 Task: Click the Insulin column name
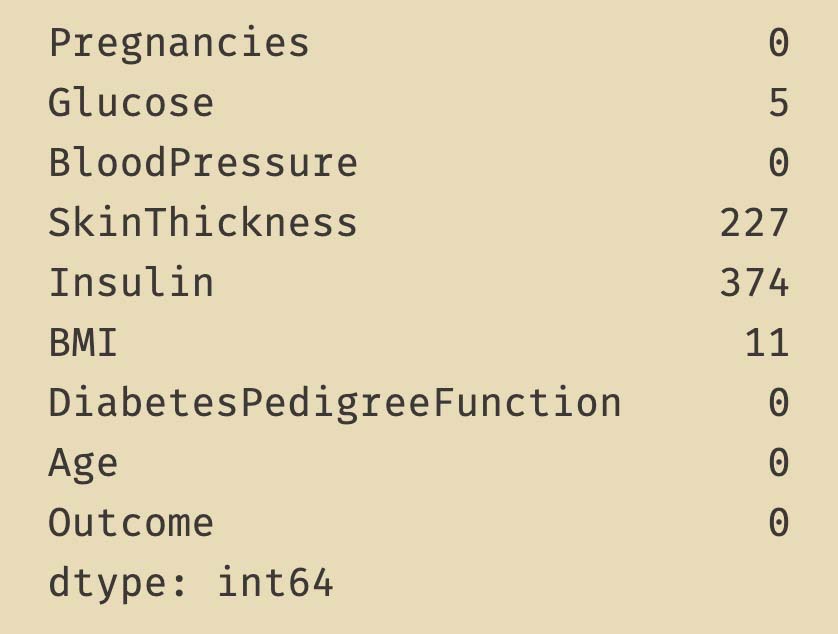131,283
